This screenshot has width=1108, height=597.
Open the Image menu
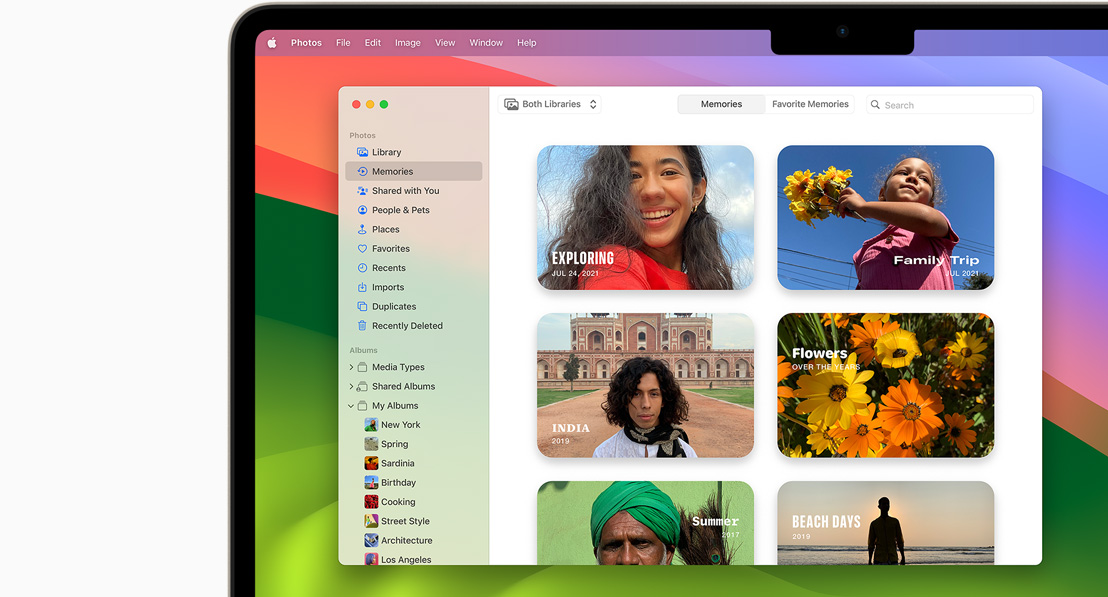pos(407,42)
